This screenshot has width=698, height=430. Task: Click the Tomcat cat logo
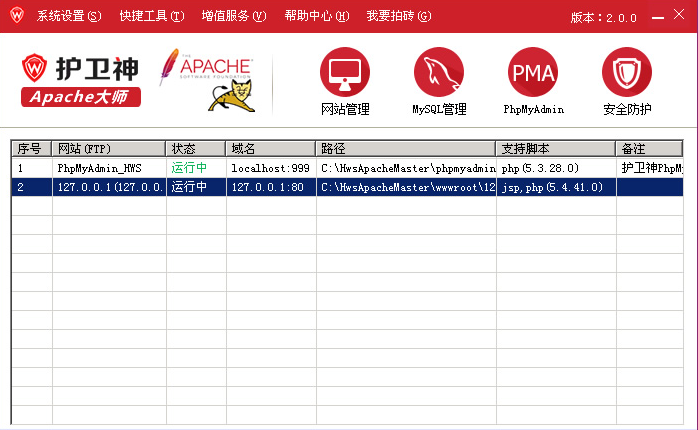pyautogui.click(x=232, y=96)
